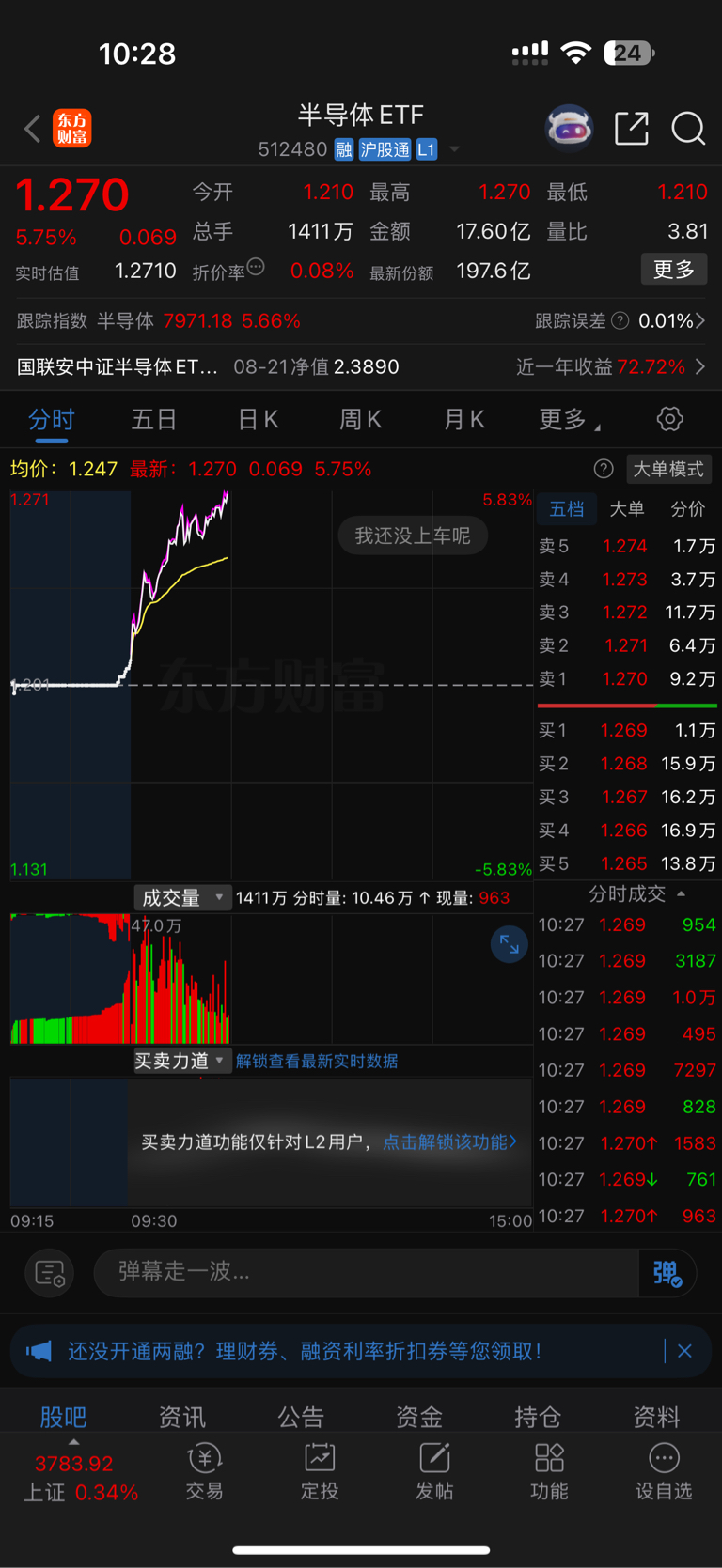Select 卖5 1.274 order row
The image size is (722, 1568).
627,546
